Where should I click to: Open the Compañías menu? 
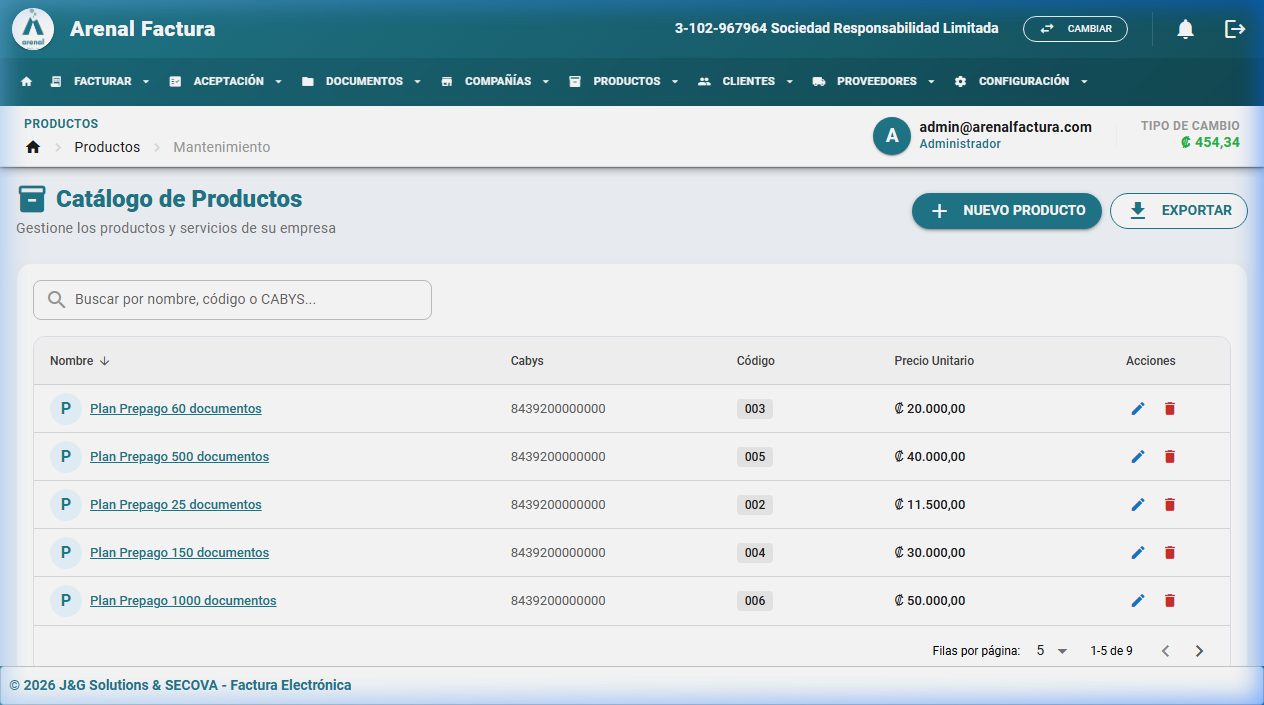496,82
